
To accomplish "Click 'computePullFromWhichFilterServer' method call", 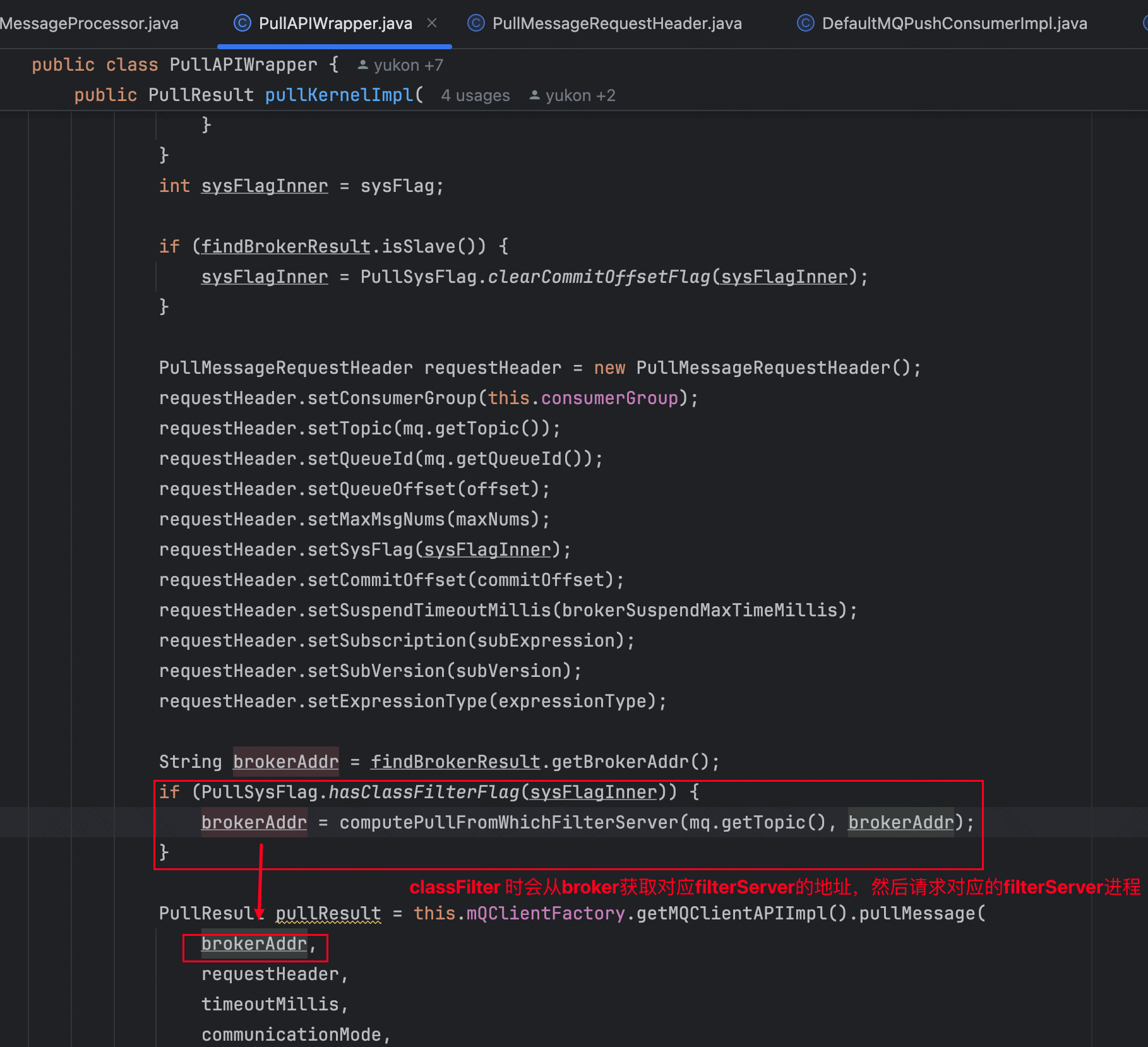I will [509, 822].
